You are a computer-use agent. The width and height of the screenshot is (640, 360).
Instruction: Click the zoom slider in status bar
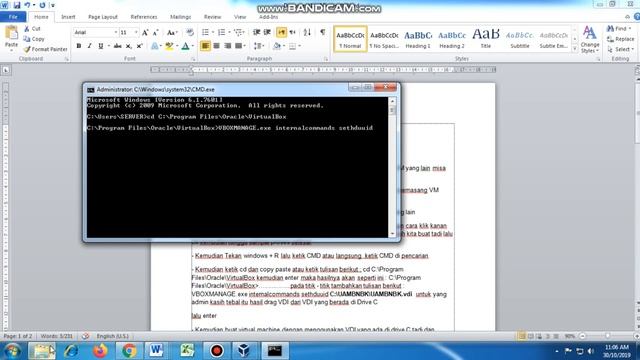click(608, 336)
